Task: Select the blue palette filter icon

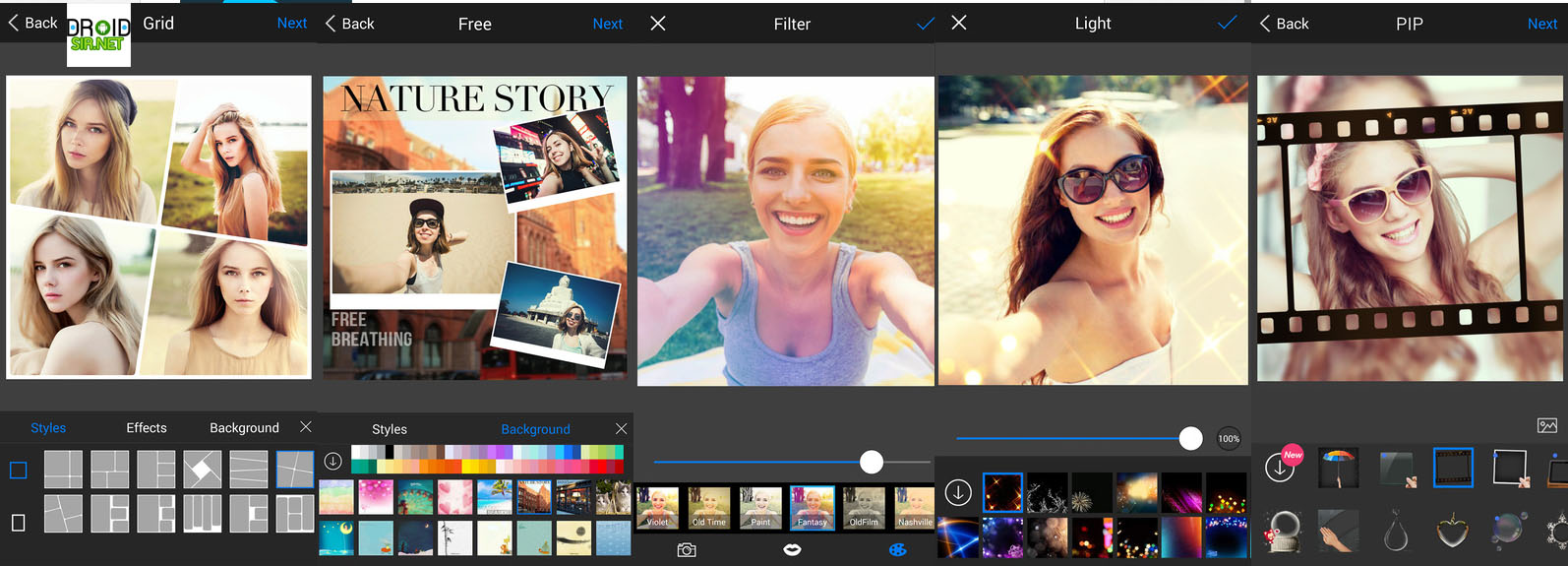Action: [897, 549]
